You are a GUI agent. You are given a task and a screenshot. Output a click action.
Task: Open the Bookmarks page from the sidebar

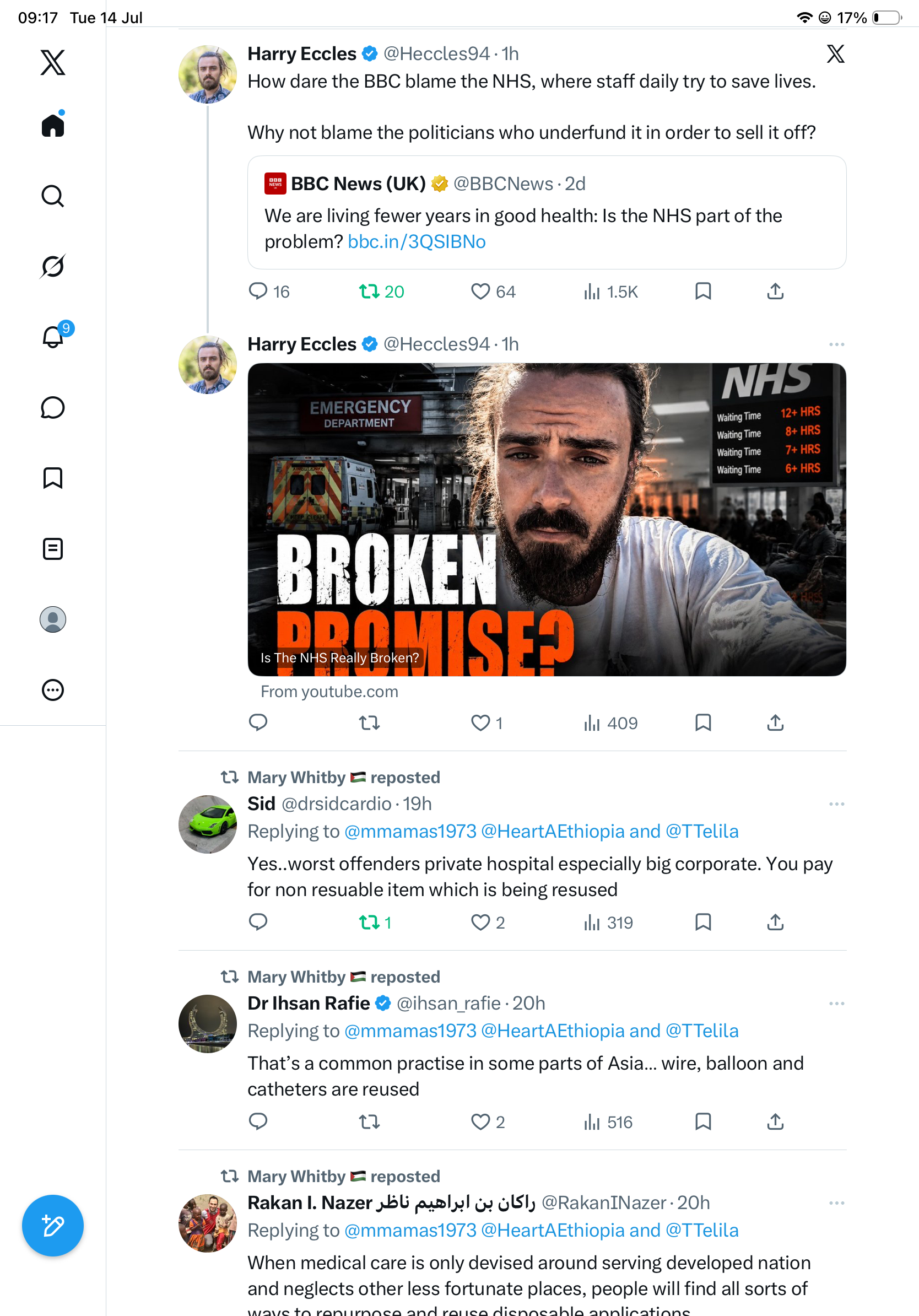point(53,478)
